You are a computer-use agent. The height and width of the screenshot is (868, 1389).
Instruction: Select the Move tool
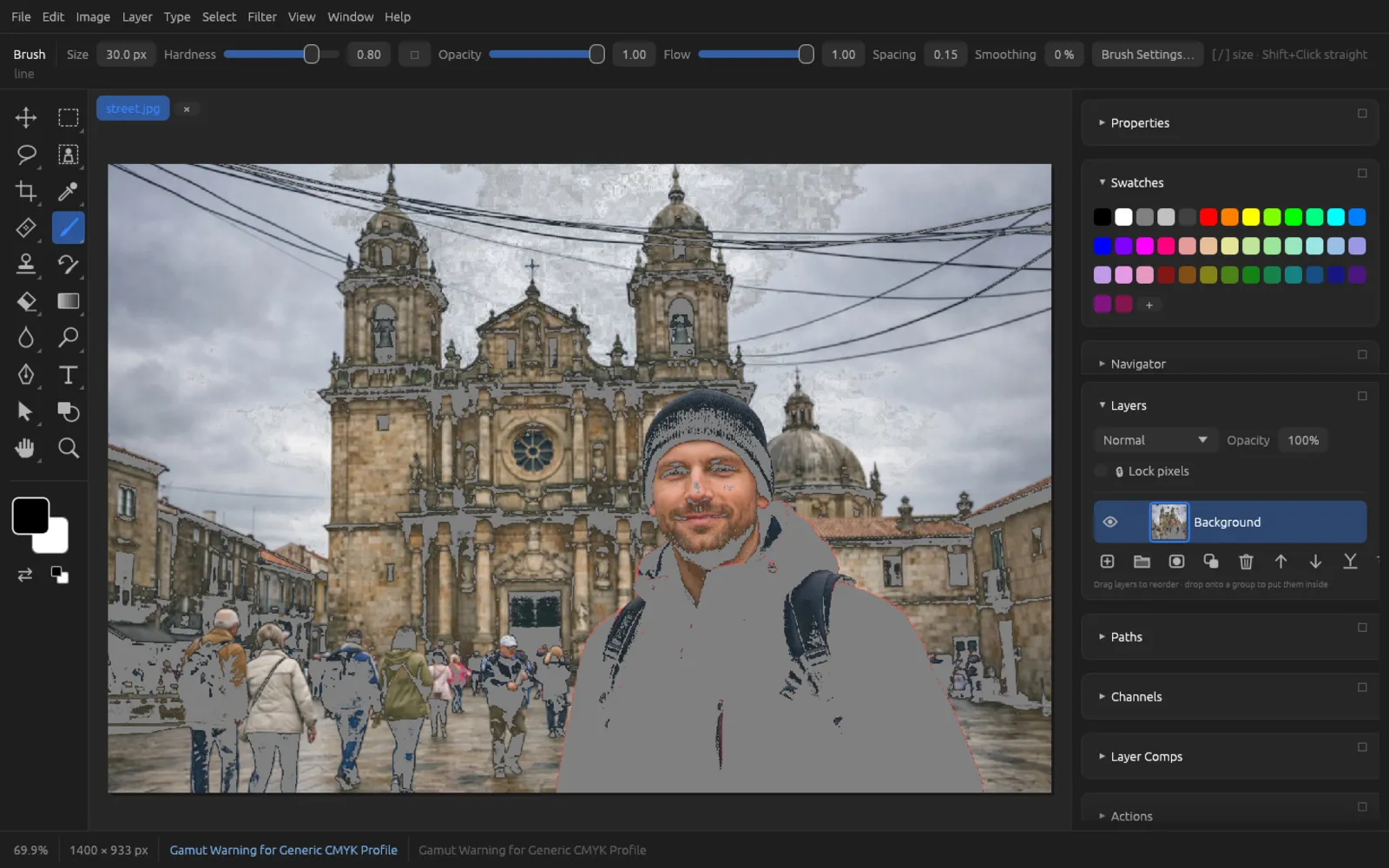pos(26,117)
